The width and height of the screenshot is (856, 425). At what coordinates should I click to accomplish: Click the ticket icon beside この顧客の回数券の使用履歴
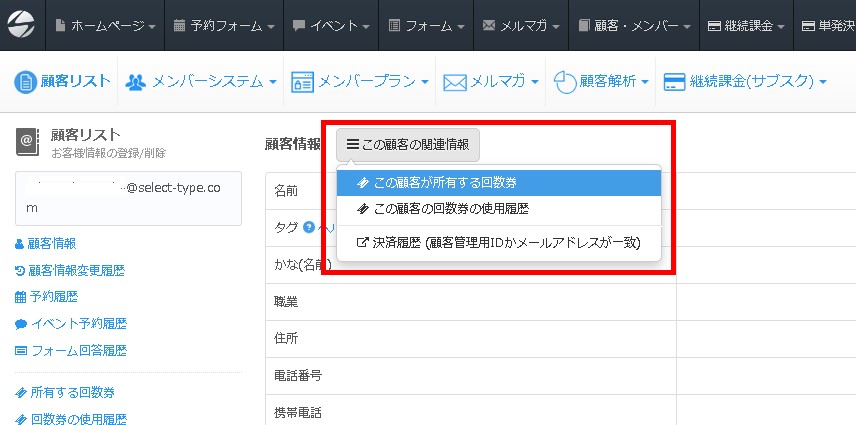click(x=362, y=209)
